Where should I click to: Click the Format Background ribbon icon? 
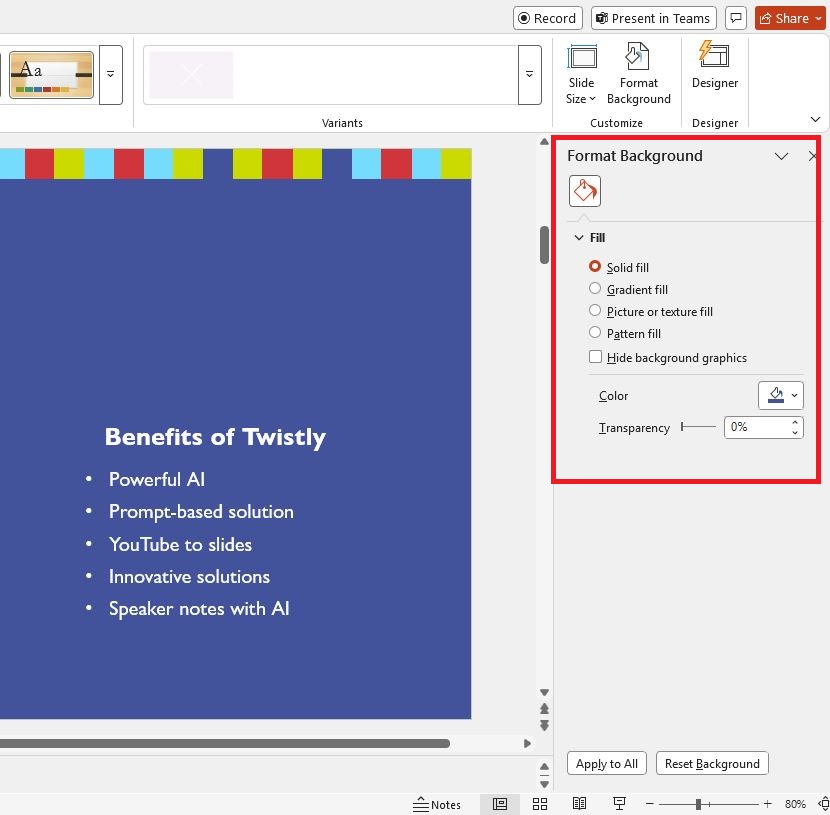638,74
